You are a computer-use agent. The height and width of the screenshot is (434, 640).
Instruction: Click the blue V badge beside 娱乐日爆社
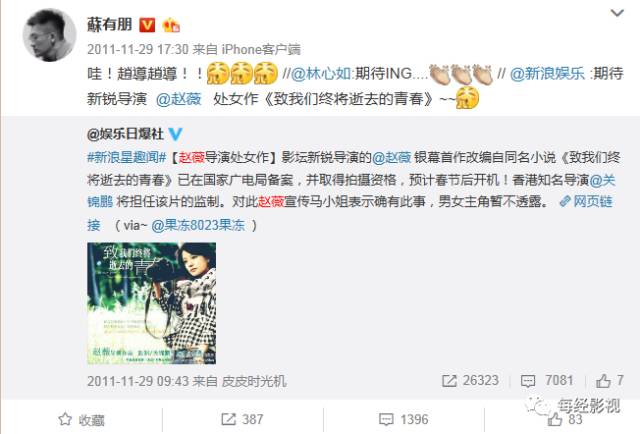[x=176, y=134]
